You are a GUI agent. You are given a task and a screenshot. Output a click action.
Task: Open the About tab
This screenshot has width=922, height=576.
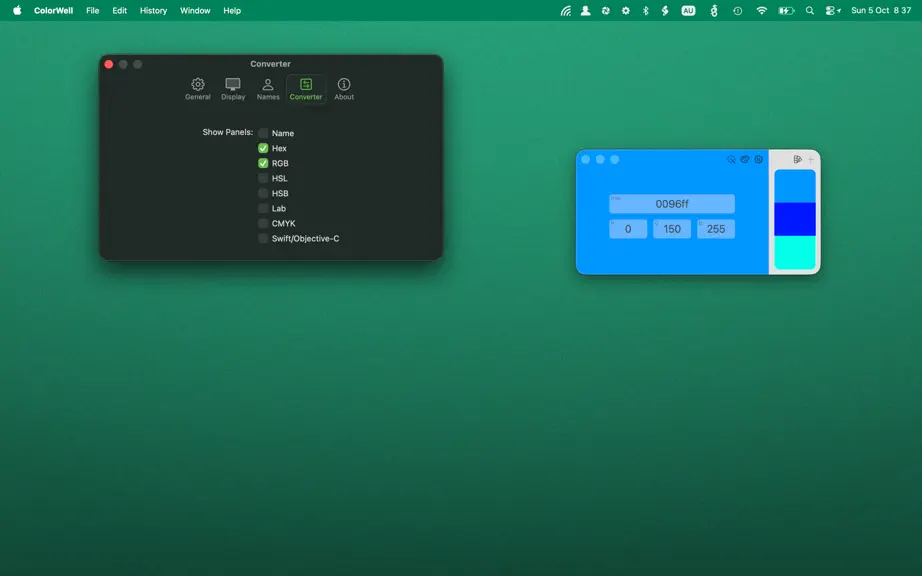(344, 89)
